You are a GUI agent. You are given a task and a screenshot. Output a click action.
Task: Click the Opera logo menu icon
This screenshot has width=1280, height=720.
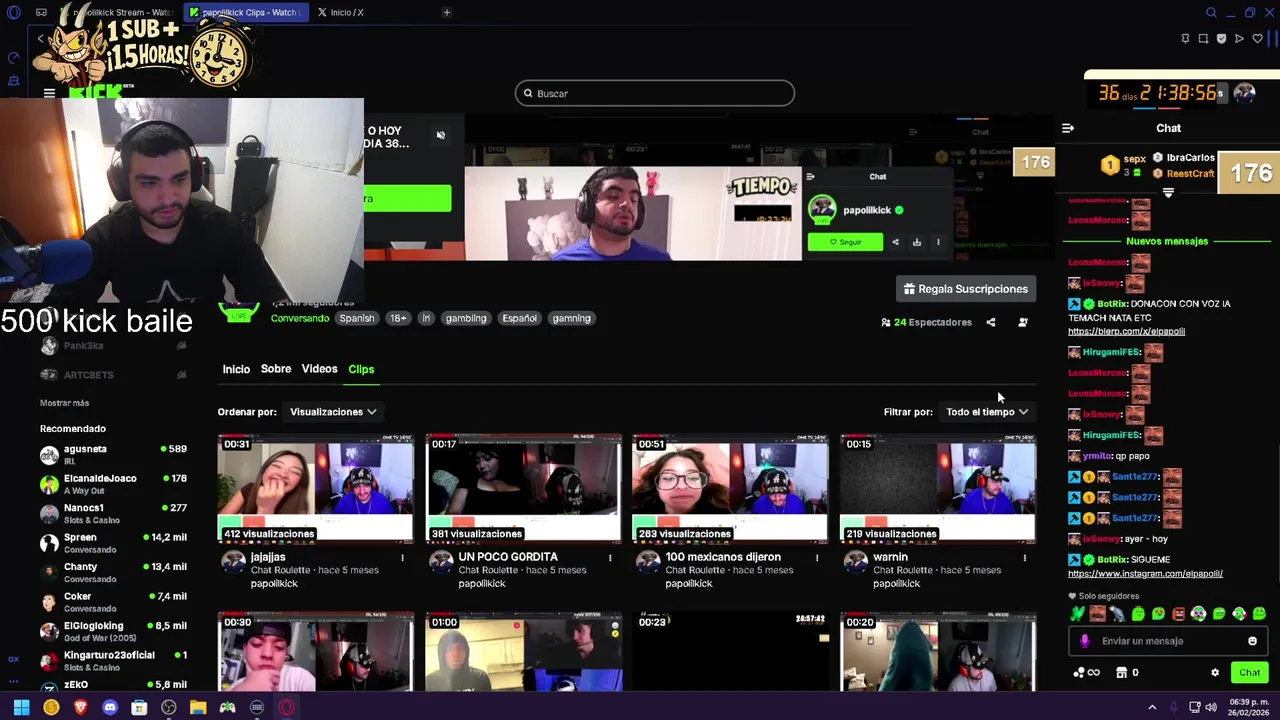[13, 13]
